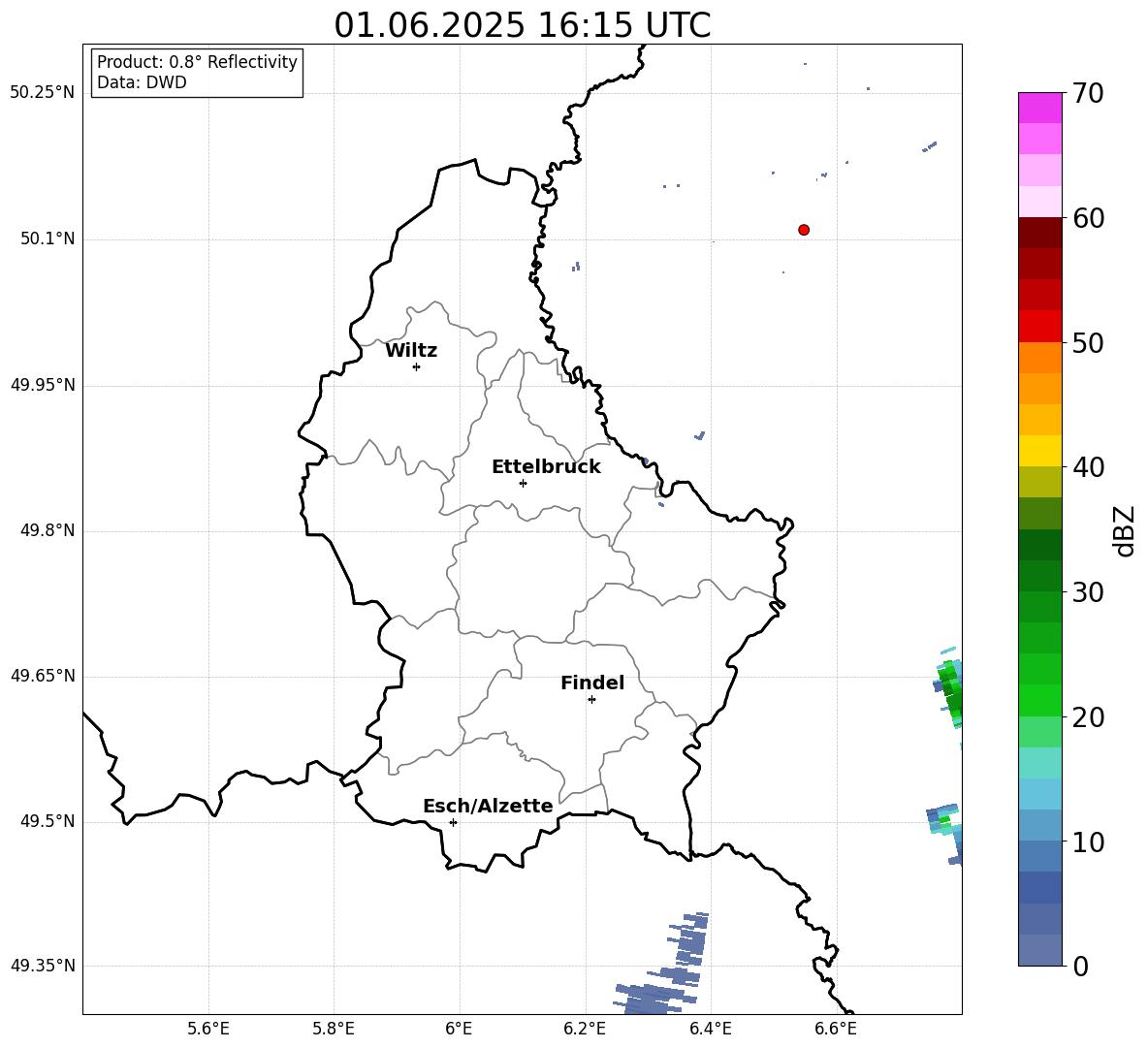Click the dBZ colorbar label
Image resolution: width=1148 pixels, height=1048 pixels.
coord(1126,530)
